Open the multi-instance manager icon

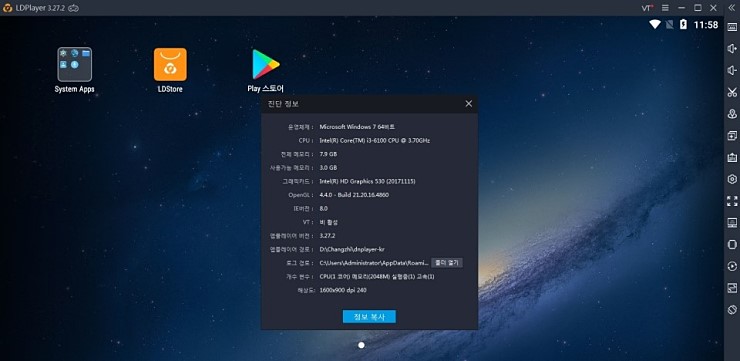tap(732, 136)
